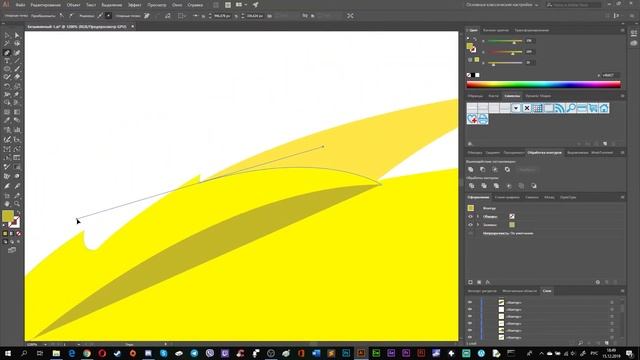Viewport: 640px width, 360px height.
Task: Open the workspace switcher dropdown at top
Action: coord(502,5)
